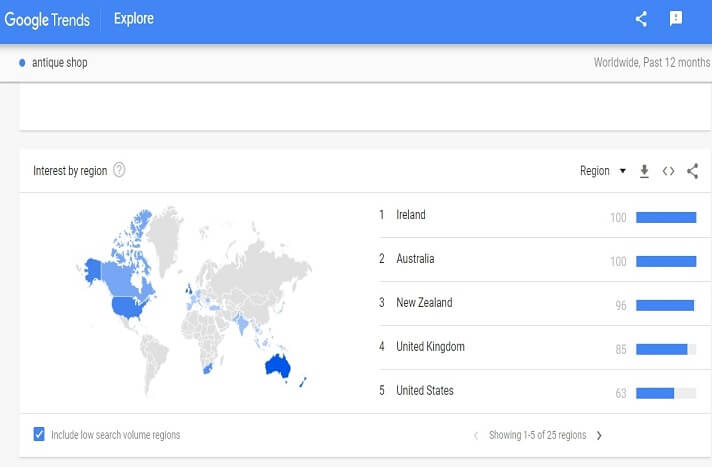Click the help icon beside Interest by region
The width and height of the screenshot is (712, 467).
120,170
